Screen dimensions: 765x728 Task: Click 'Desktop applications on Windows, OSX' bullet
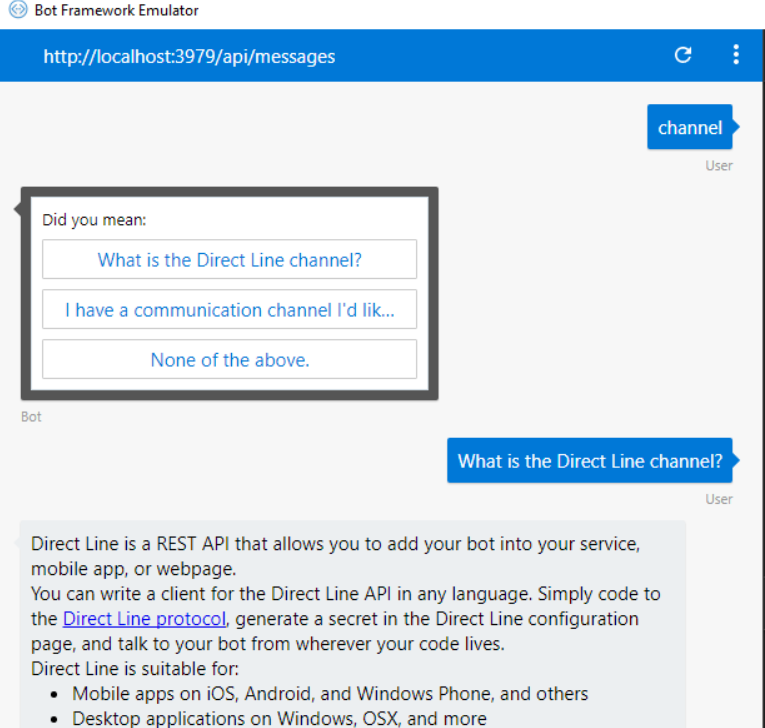279,718
